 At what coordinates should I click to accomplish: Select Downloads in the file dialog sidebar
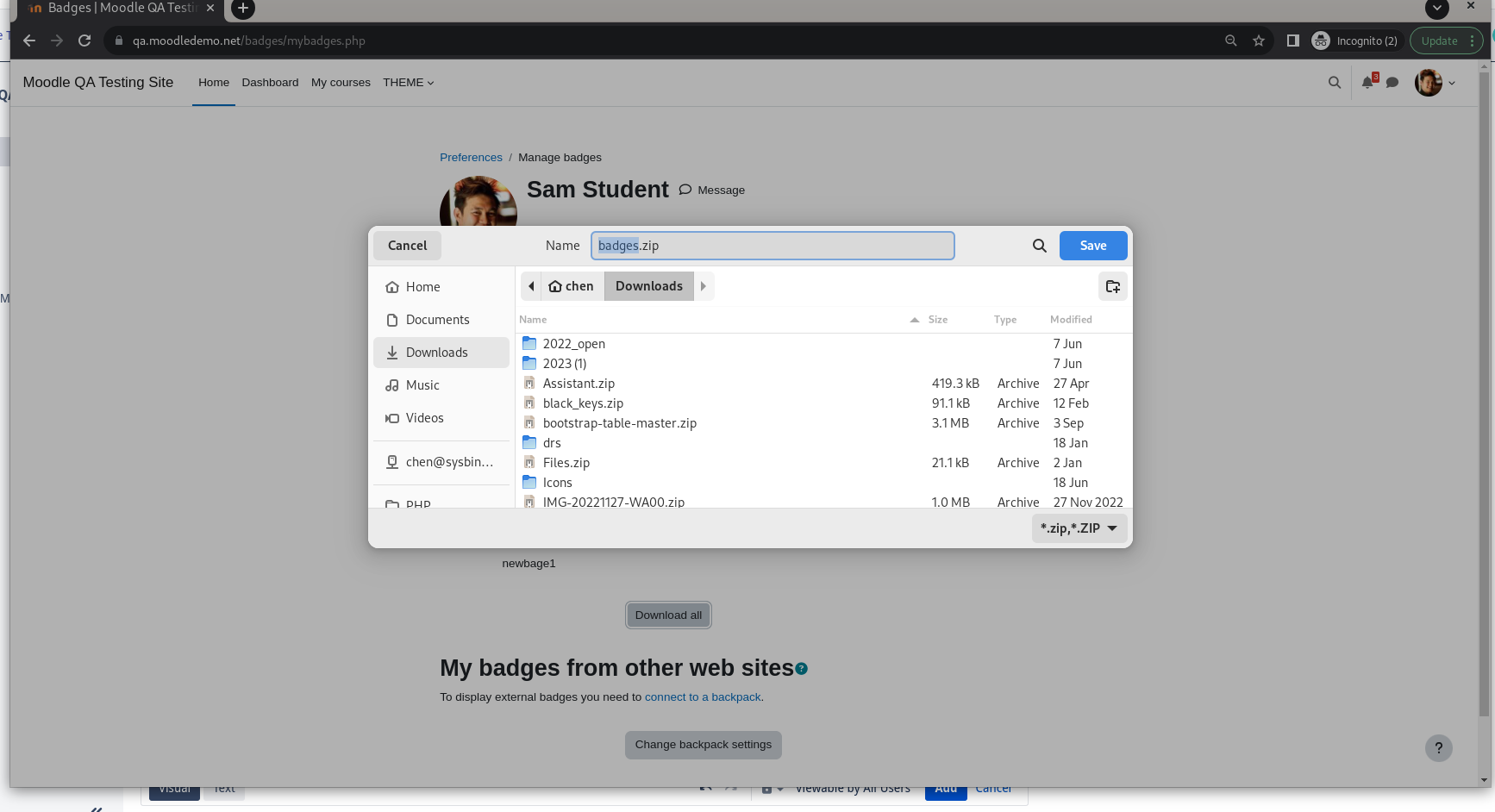(441, 353)
